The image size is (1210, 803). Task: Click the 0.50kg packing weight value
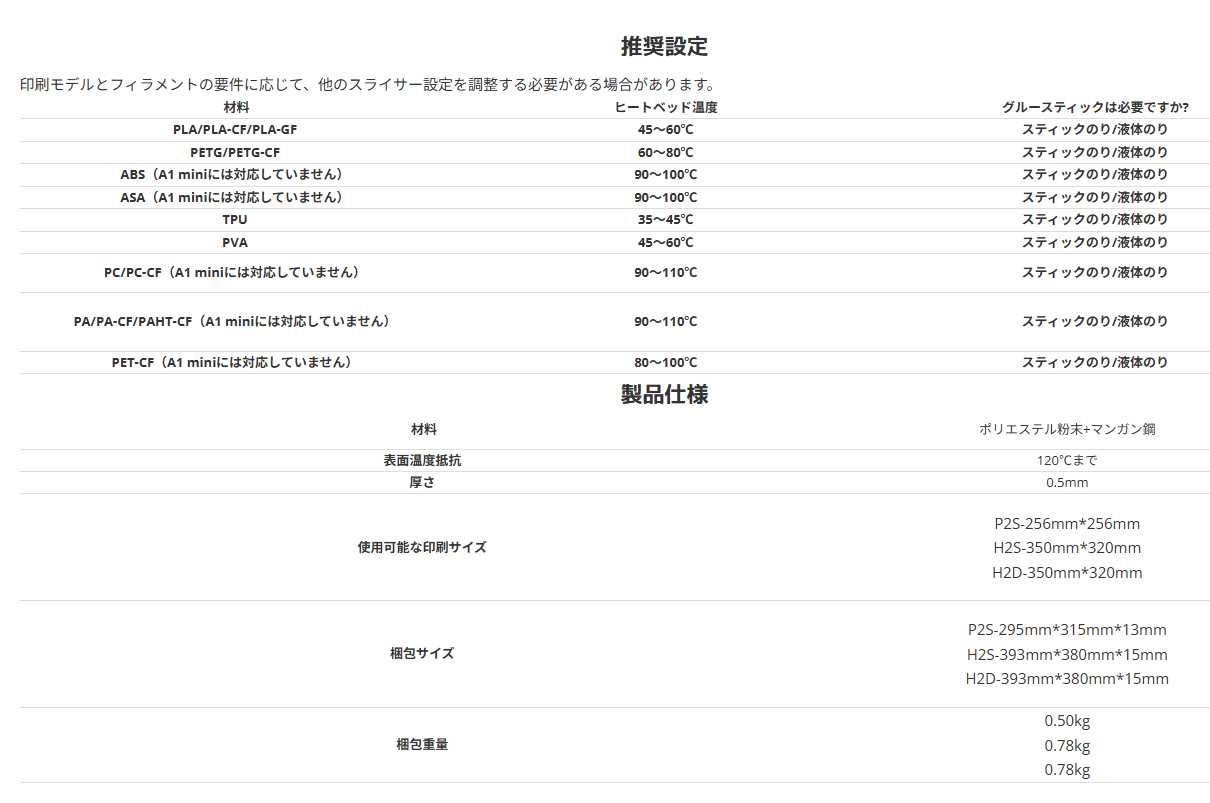1067,720
